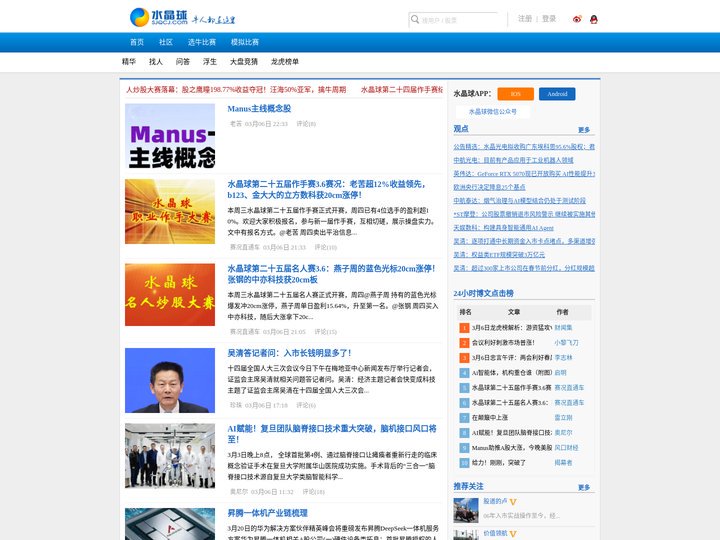Open ranked article 在颠簸中上涨
Viewport: 720px width, 540px height.
[x=490, y=418]
